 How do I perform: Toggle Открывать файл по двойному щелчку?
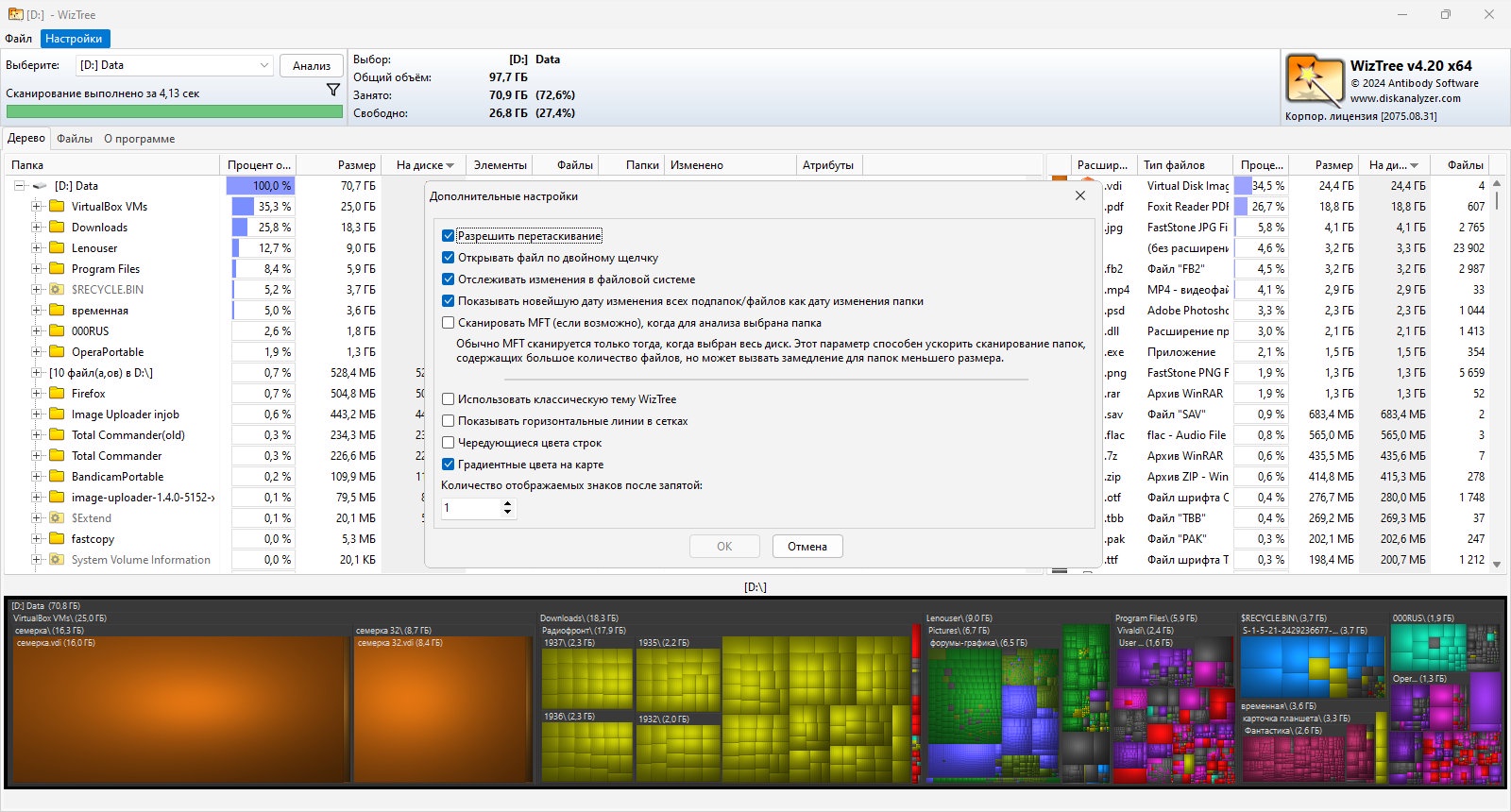(449, 258)
